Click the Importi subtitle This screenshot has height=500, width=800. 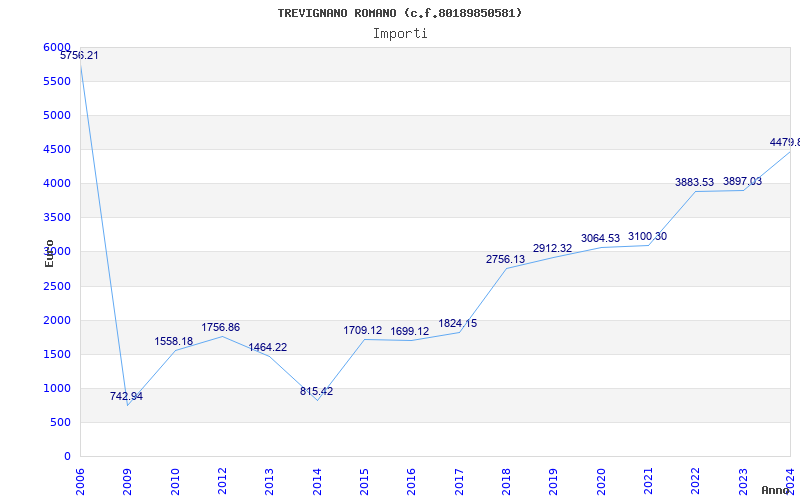400,34
